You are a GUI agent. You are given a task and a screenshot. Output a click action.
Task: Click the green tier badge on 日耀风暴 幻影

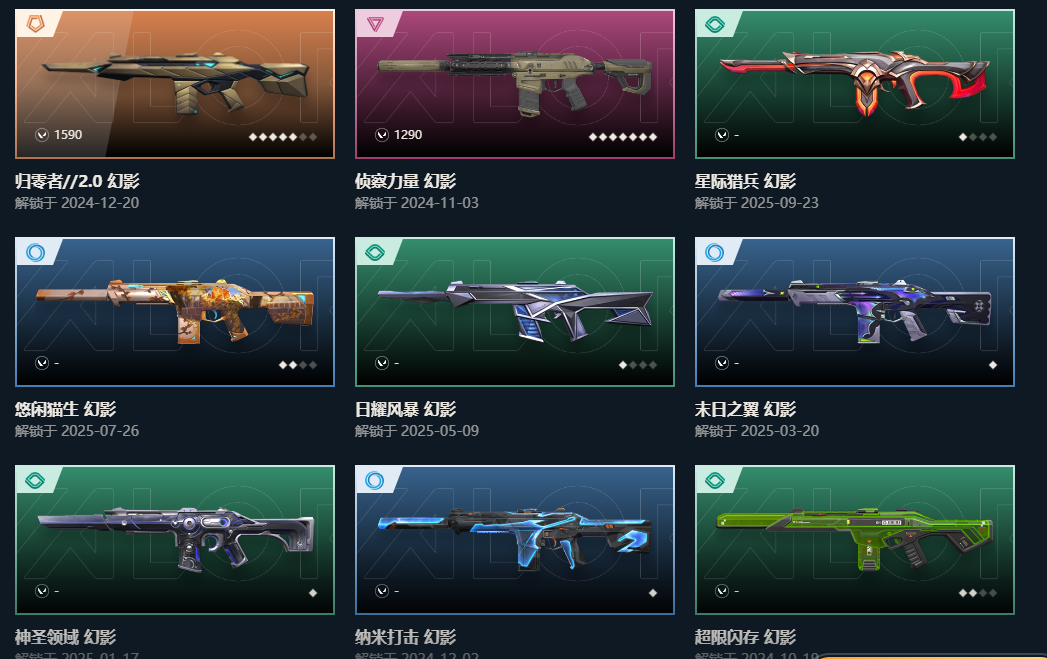click(x=375, y=252)
